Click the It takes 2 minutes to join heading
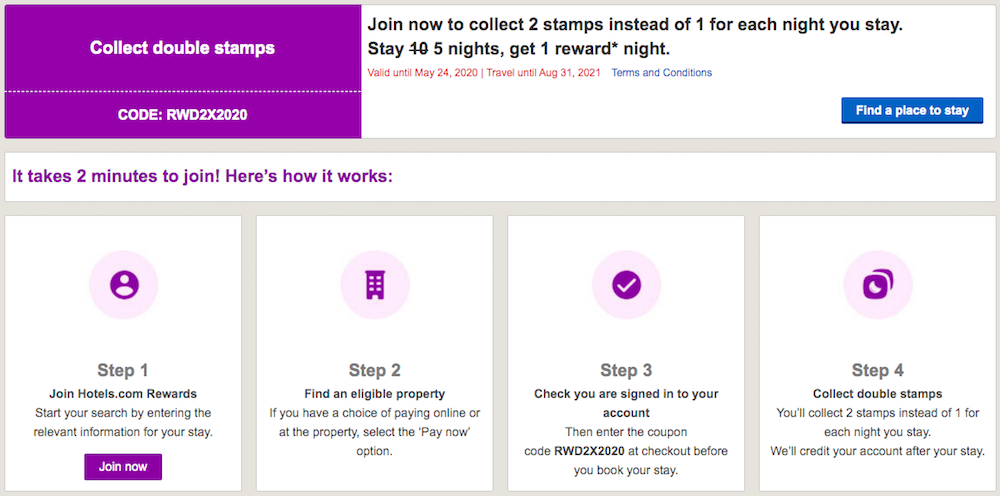1000x496 pixels. (202, 176)
